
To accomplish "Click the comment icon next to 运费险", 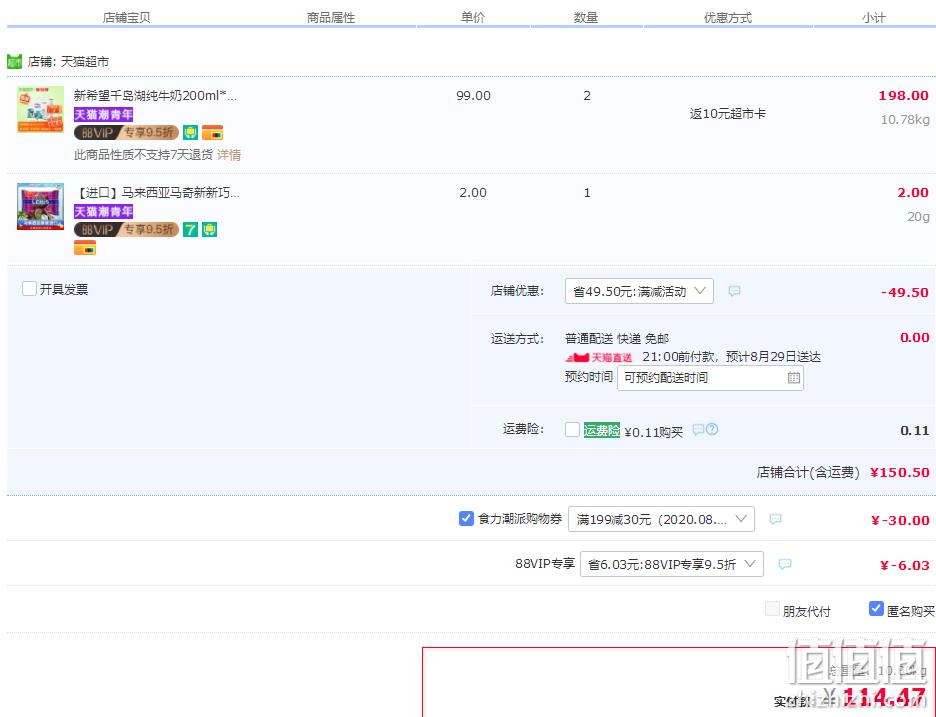I will pyautogui.click(x=698, y=429).
